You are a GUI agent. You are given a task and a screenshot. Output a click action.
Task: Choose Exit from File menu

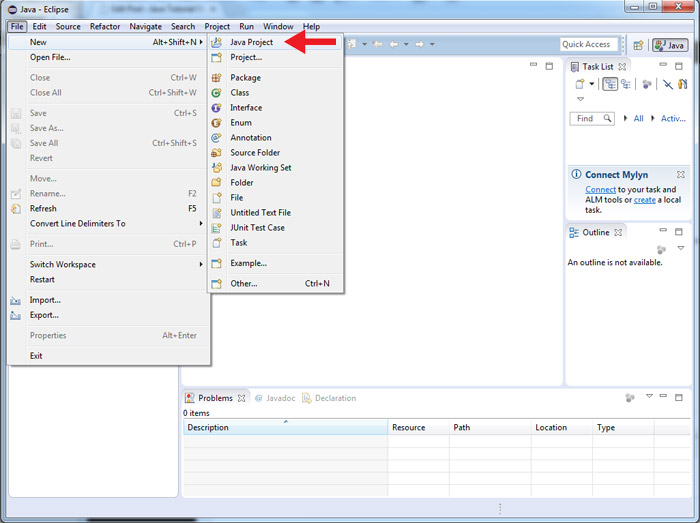tap(108, 356)
